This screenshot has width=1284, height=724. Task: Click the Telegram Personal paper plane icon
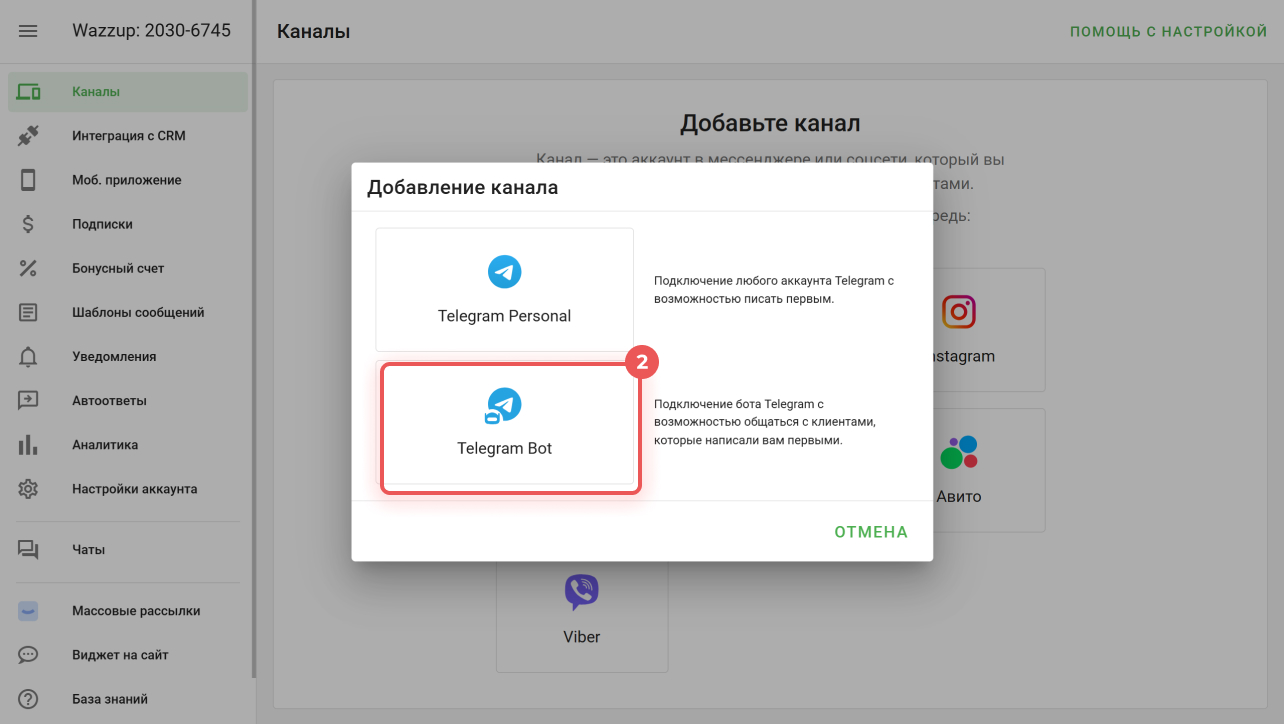coord(504,272)
